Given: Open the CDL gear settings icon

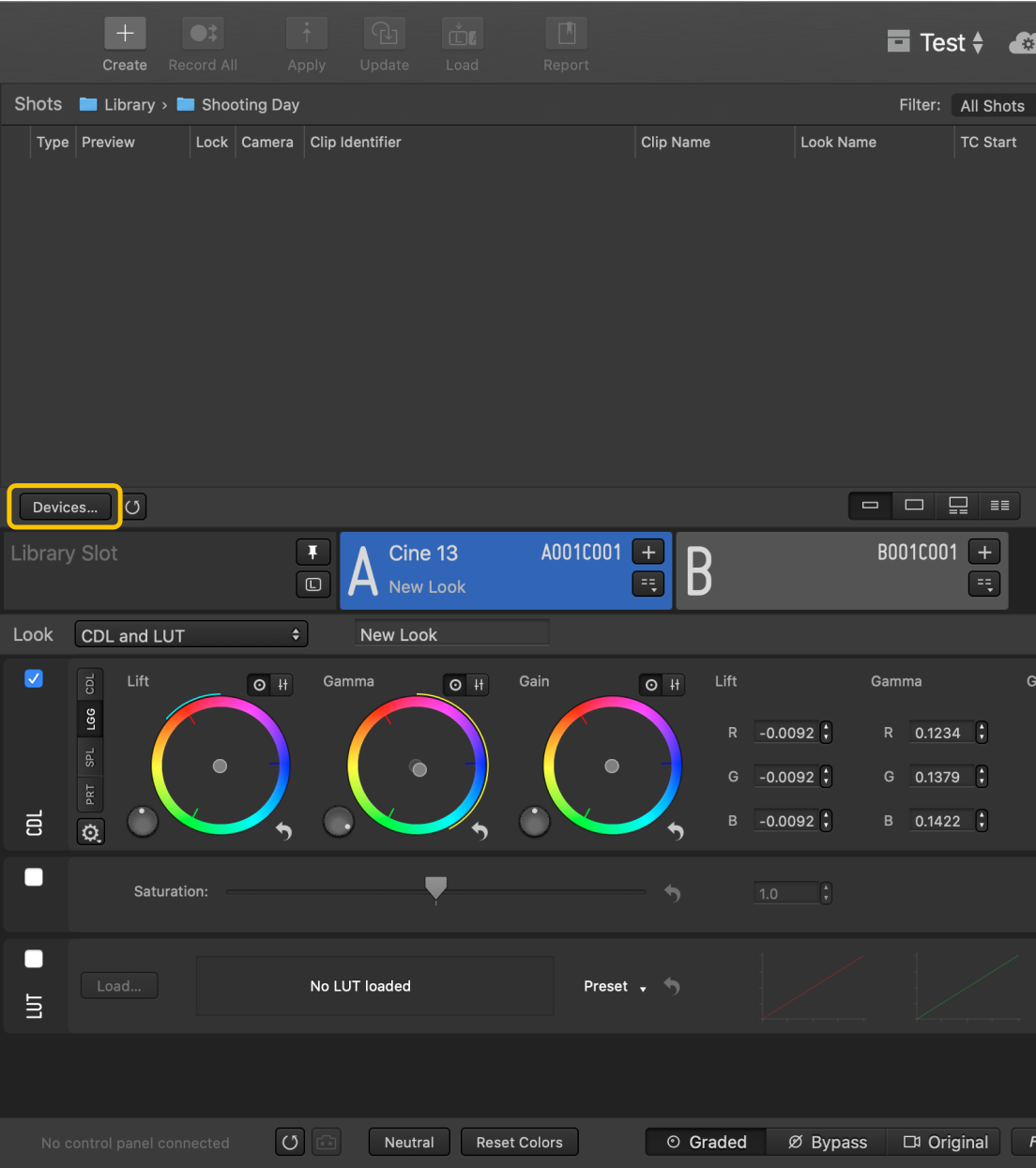Looking at the screenshot, I should (90, 832).
